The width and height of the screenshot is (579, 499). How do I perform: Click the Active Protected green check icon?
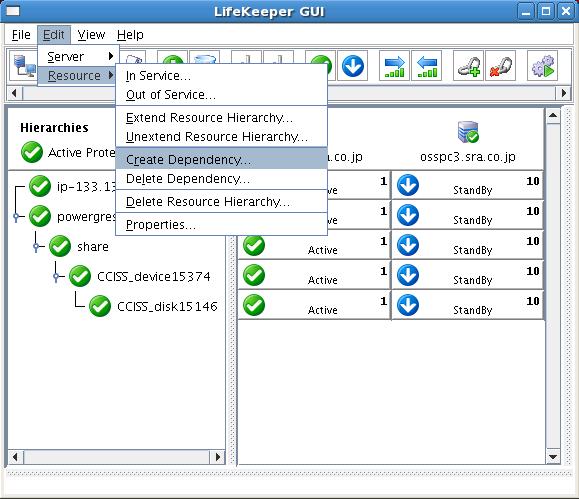(x=32, y=152)
